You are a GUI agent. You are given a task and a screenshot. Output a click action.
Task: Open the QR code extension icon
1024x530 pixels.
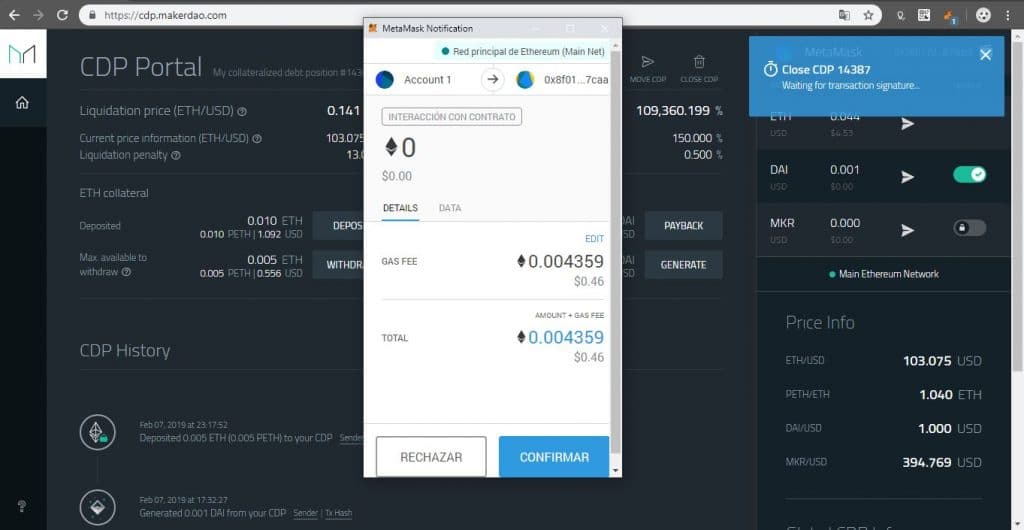tap(924, 14)
